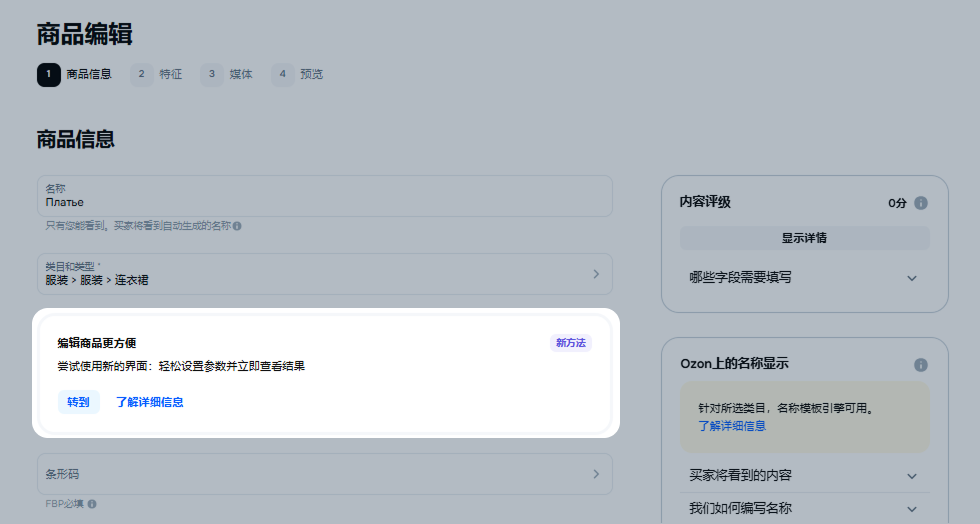Open the 条形码 field chevron
Screen dimensions: 980x524
point(596,474)
